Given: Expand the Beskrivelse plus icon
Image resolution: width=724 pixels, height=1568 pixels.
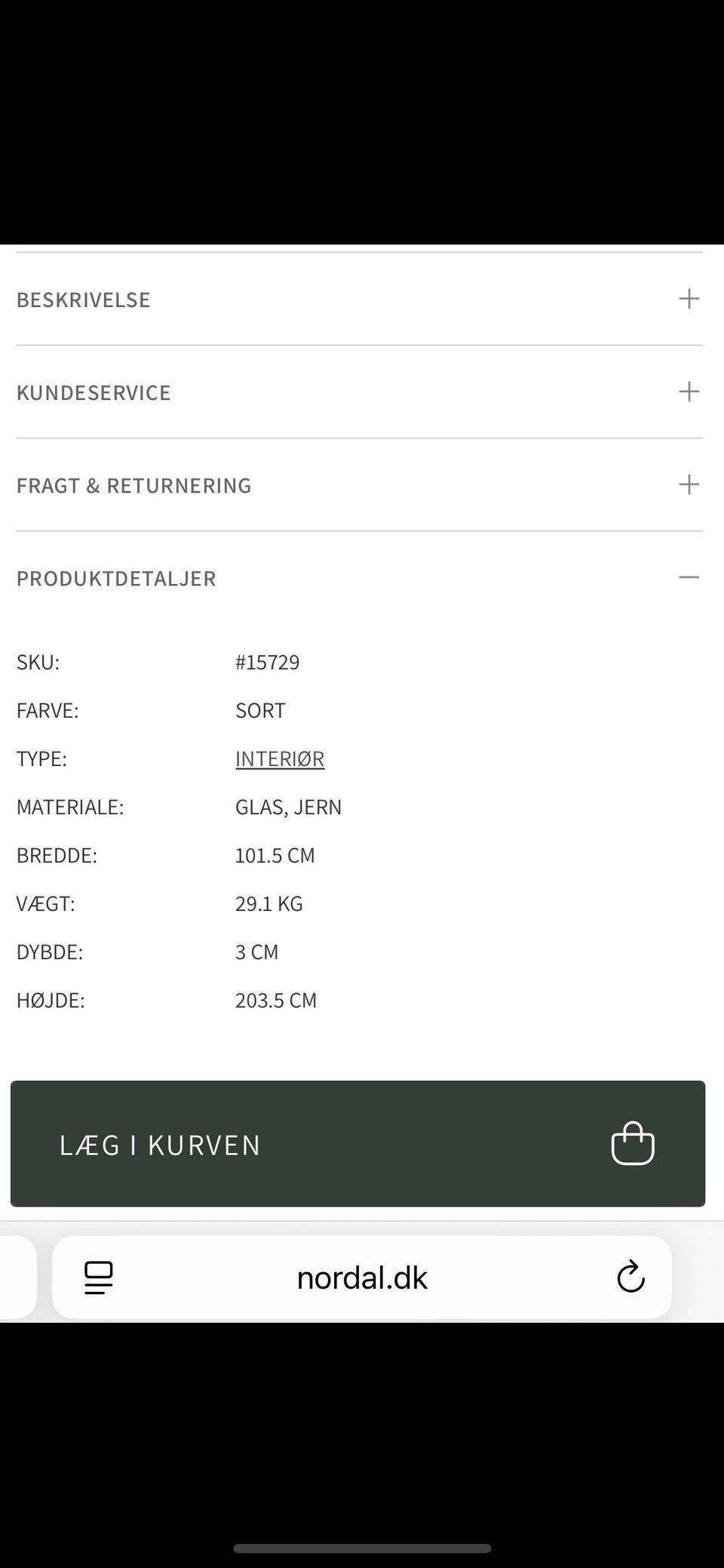Looking at the screenshot, I should [x=689, y=299].
